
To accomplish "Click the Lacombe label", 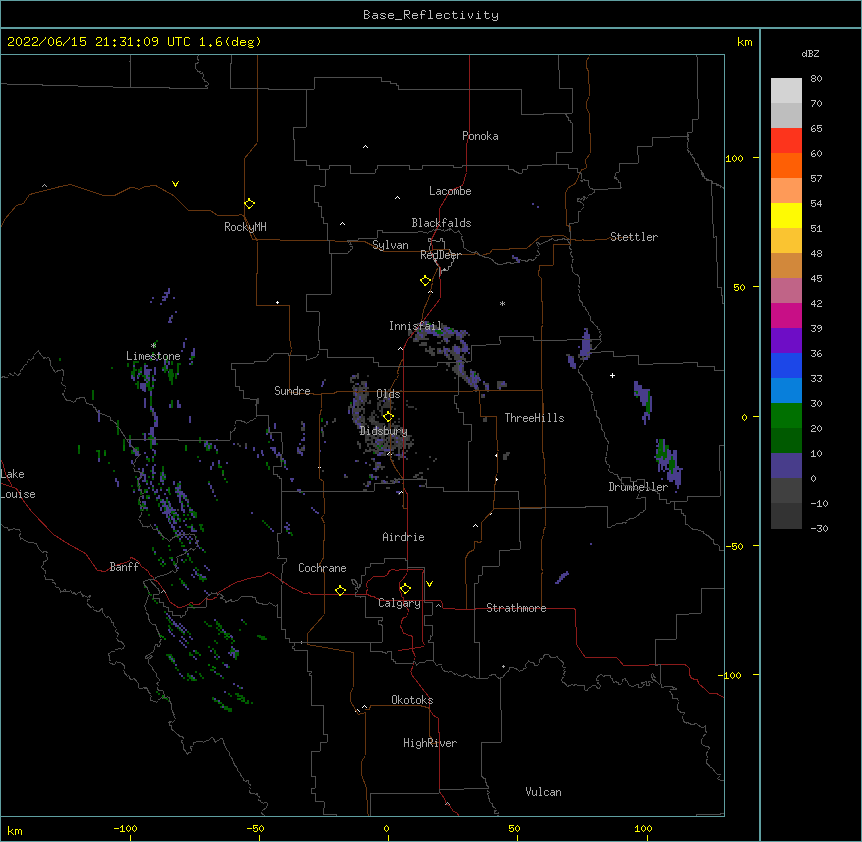I will click(x=450, y=191).
